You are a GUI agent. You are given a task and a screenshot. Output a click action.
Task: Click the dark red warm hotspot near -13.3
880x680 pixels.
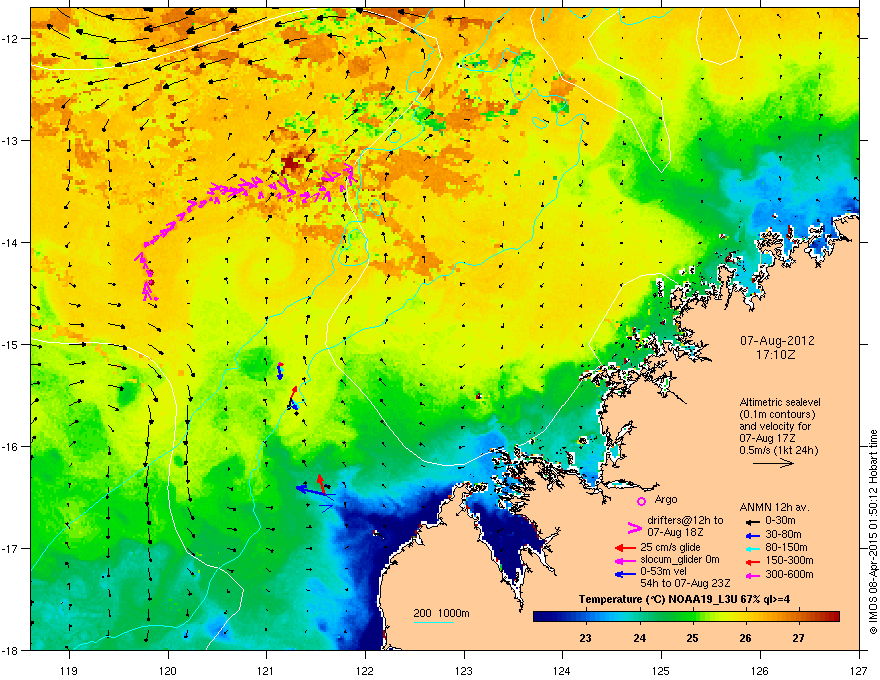pos(291,163)
